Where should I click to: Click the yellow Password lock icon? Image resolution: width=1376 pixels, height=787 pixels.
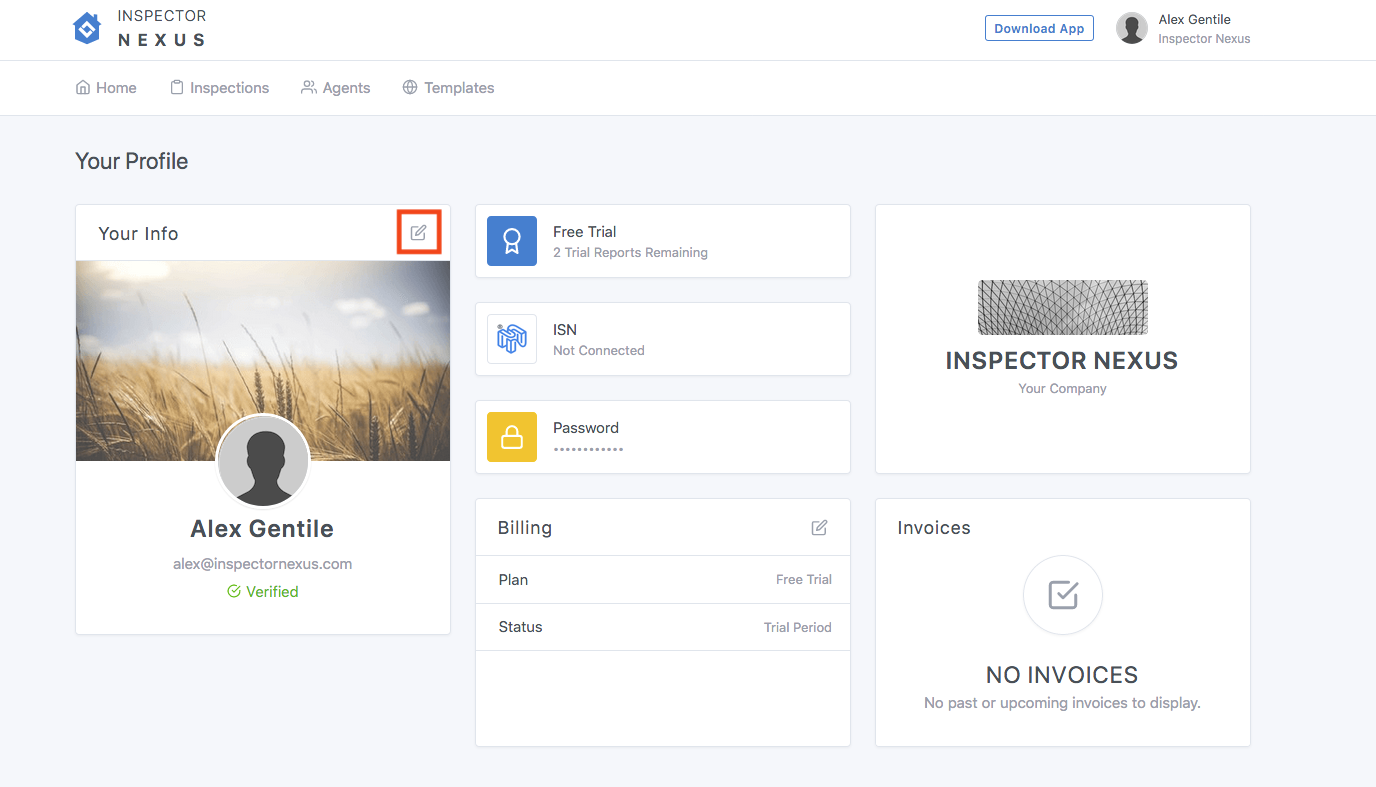point(512,437)
